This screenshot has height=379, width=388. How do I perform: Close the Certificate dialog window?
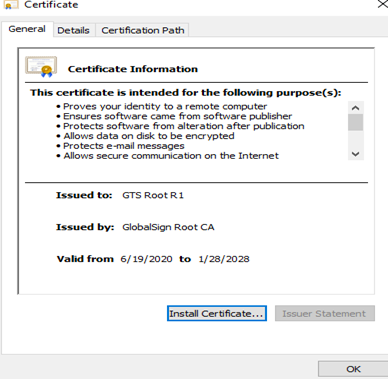(x=383, y=4)
